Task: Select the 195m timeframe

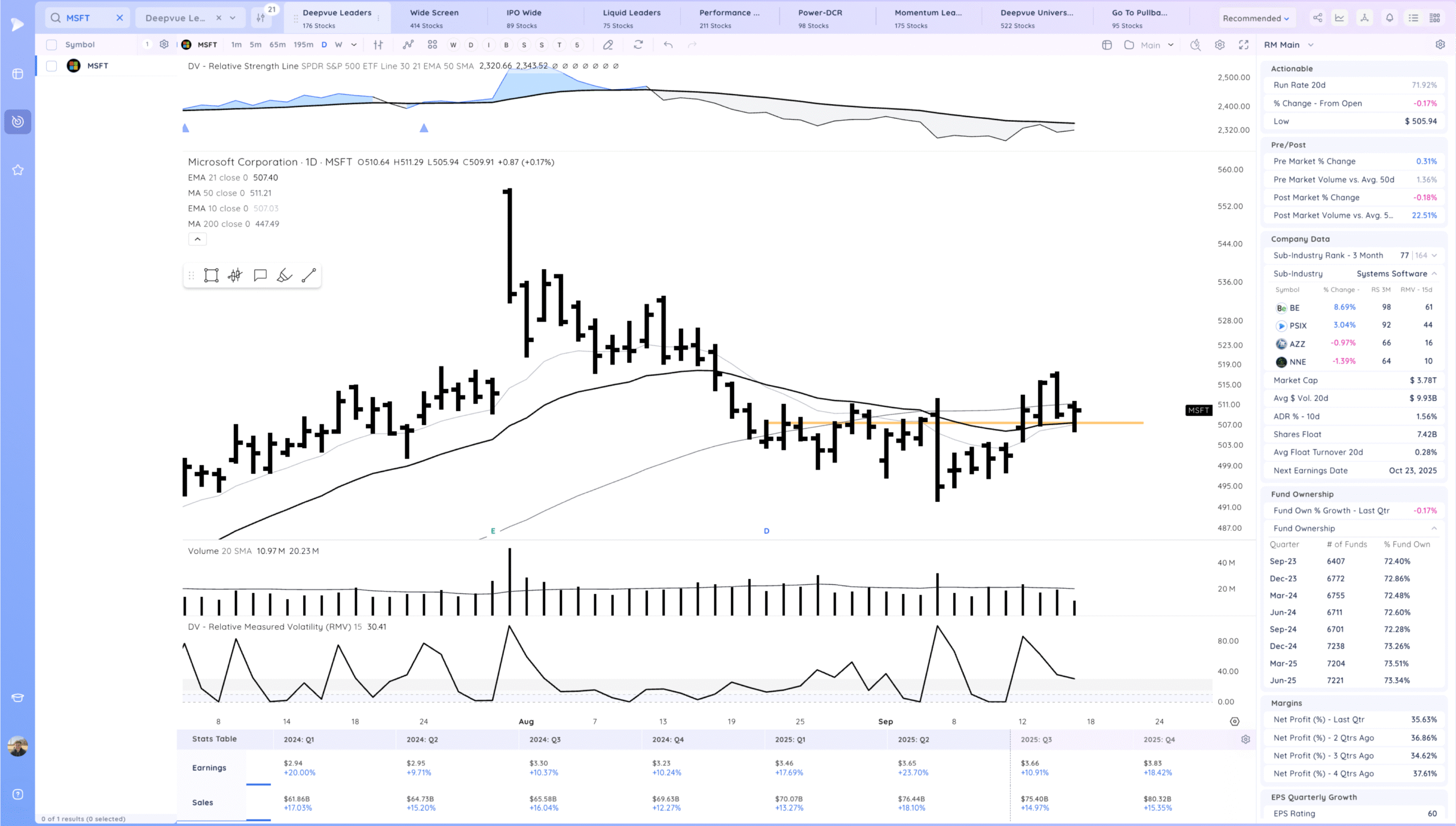Action: [x=303, y=44]
